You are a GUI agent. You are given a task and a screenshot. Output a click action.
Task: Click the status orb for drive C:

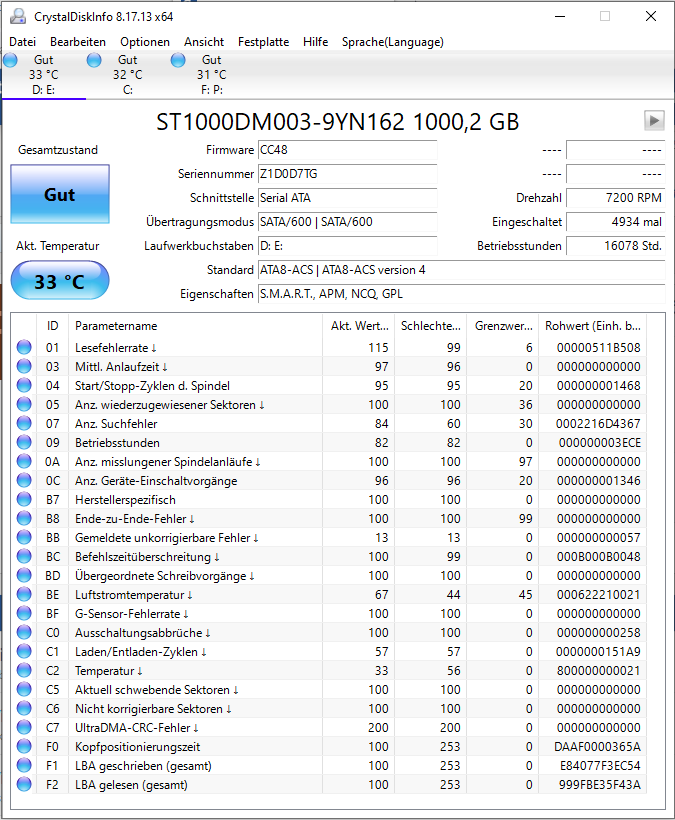94,60
